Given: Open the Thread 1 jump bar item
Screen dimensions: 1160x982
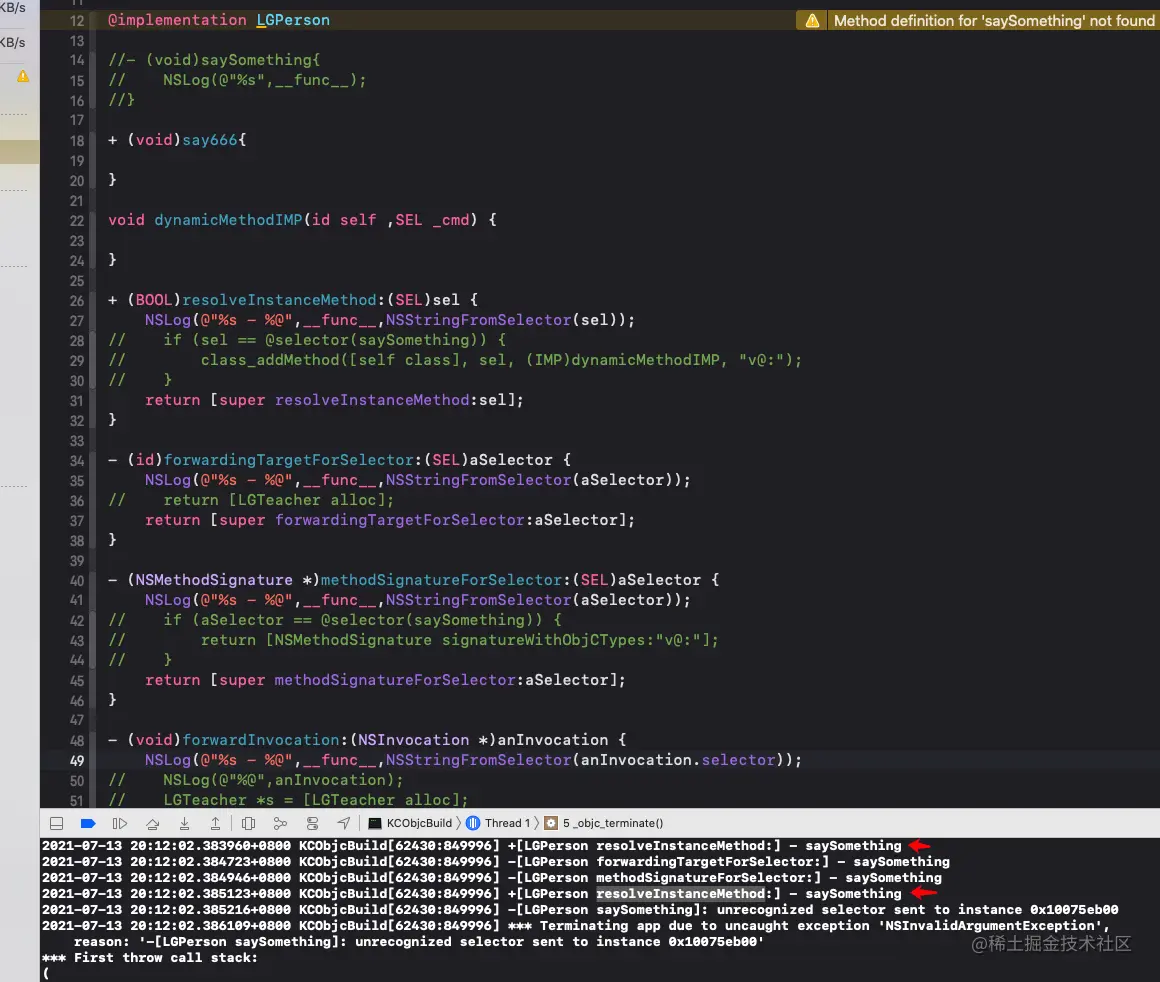Looking at the screenshot, I should click(x=499, y=823).
